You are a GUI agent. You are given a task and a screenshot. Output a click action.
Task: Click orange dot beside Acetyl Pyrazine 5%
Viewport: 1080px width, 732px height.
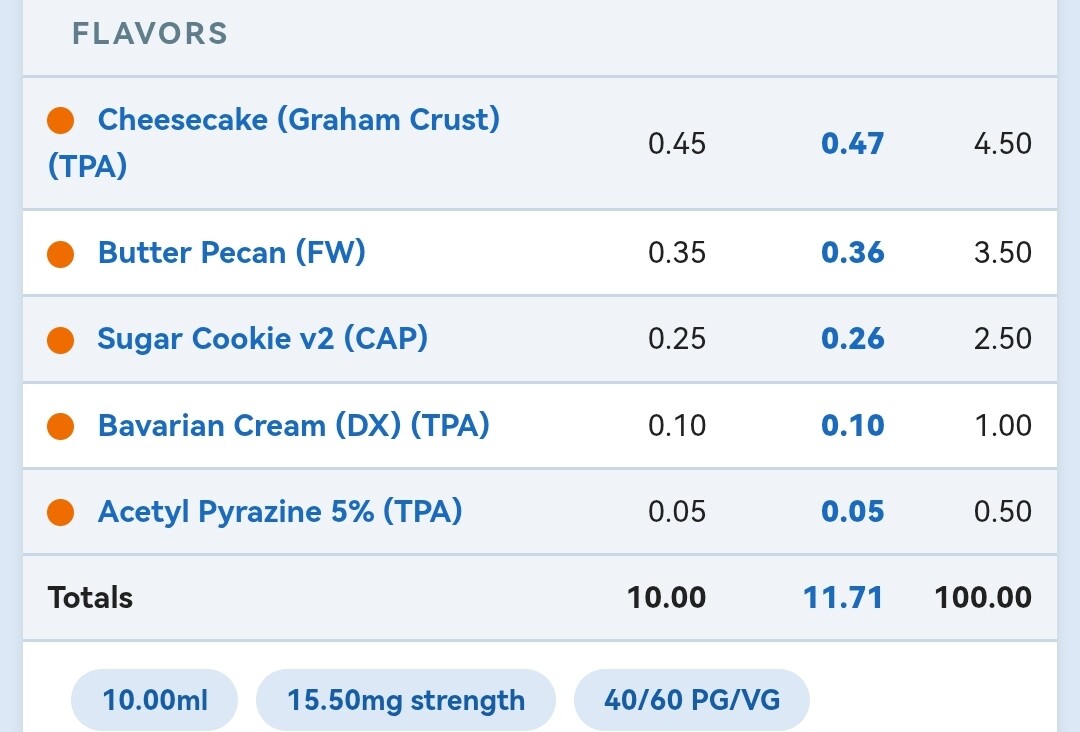click(x=61, y=512)
